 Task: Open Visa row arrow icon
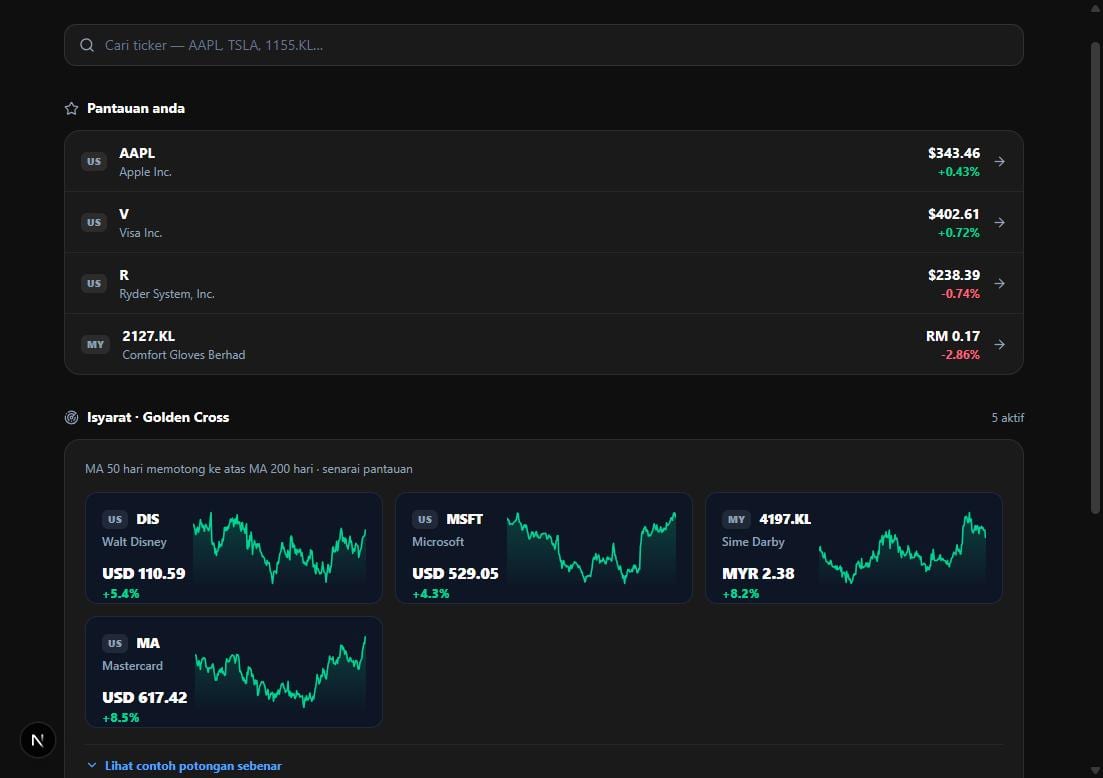pos(1000,222)
